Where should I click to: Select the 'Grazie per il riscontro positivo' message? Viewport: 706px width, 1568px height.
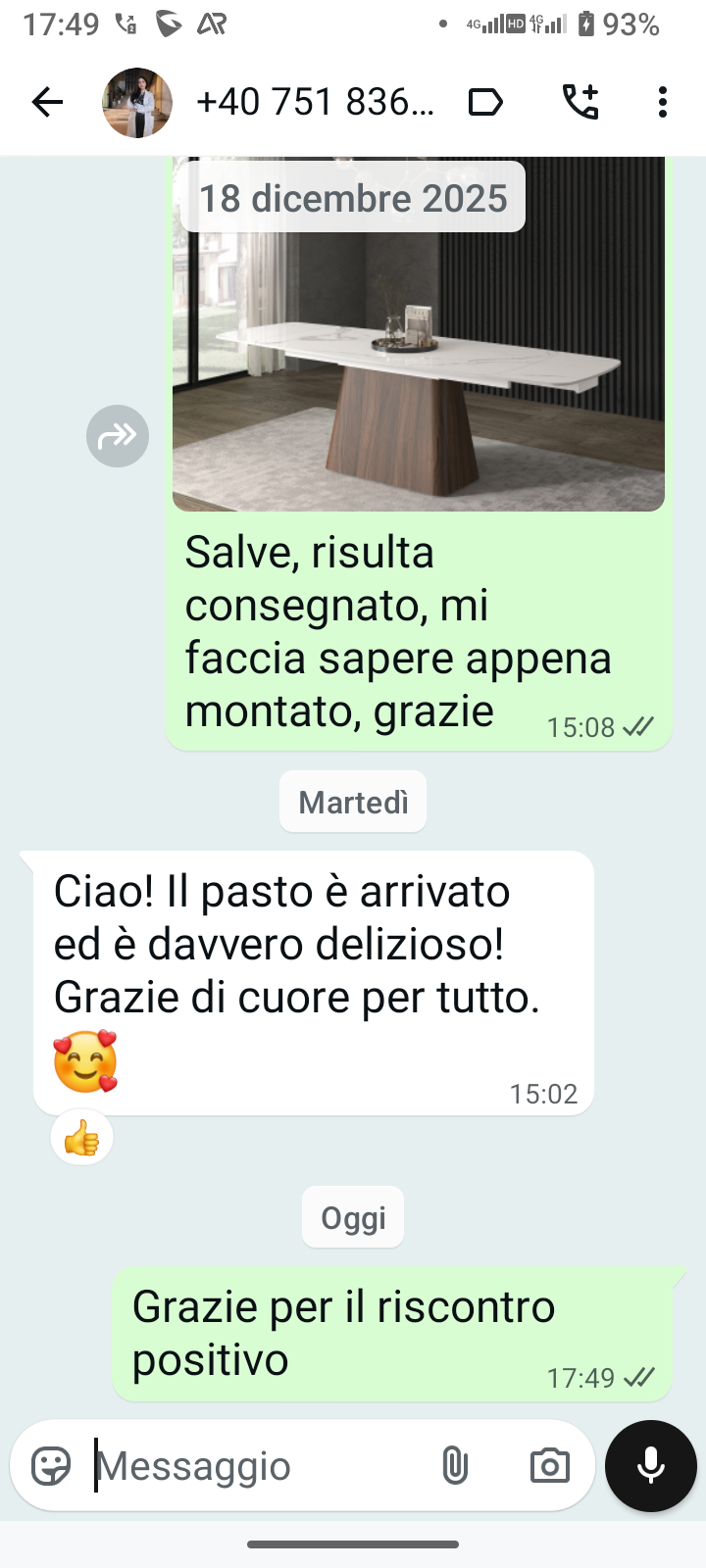pyautogui.click(x=392, y=1334)
